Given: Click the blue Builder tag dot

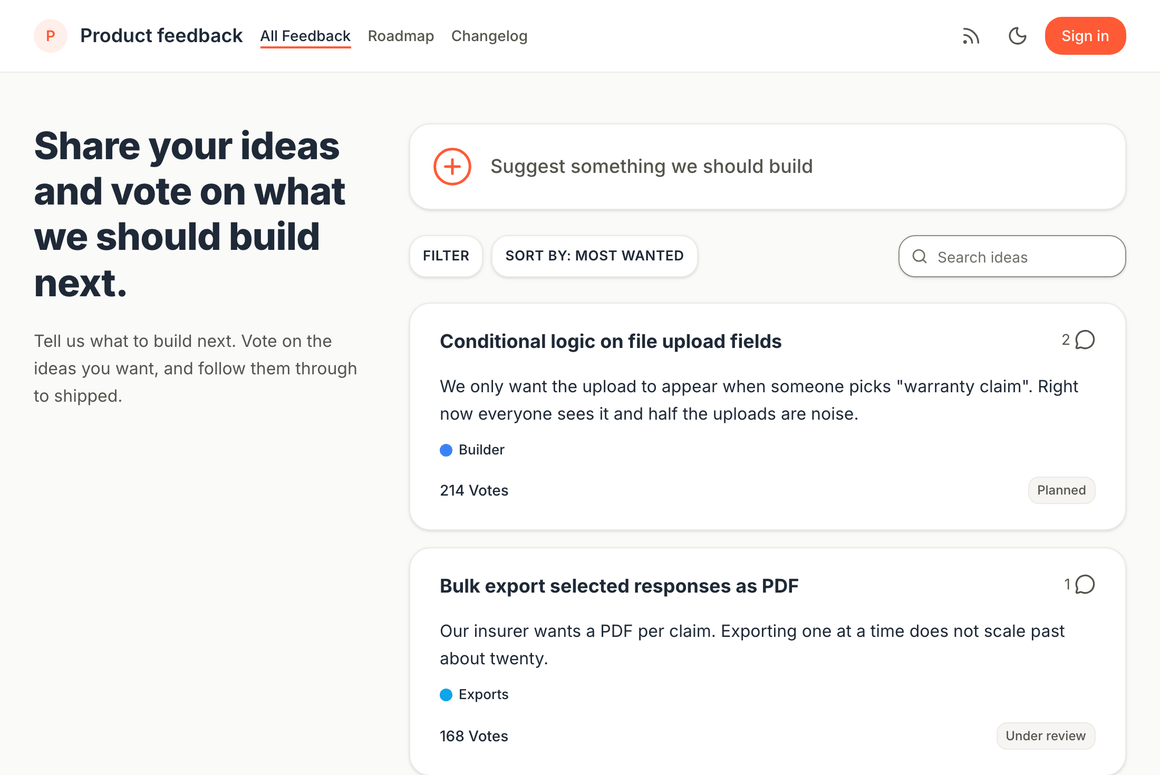Looking at the screenshot, I should tap(446, 450).
